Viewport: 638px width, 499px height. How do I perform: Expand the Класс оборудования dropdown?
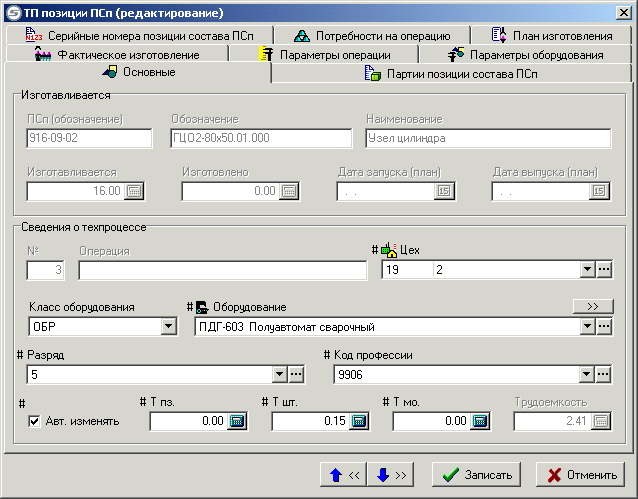point(167,326)
